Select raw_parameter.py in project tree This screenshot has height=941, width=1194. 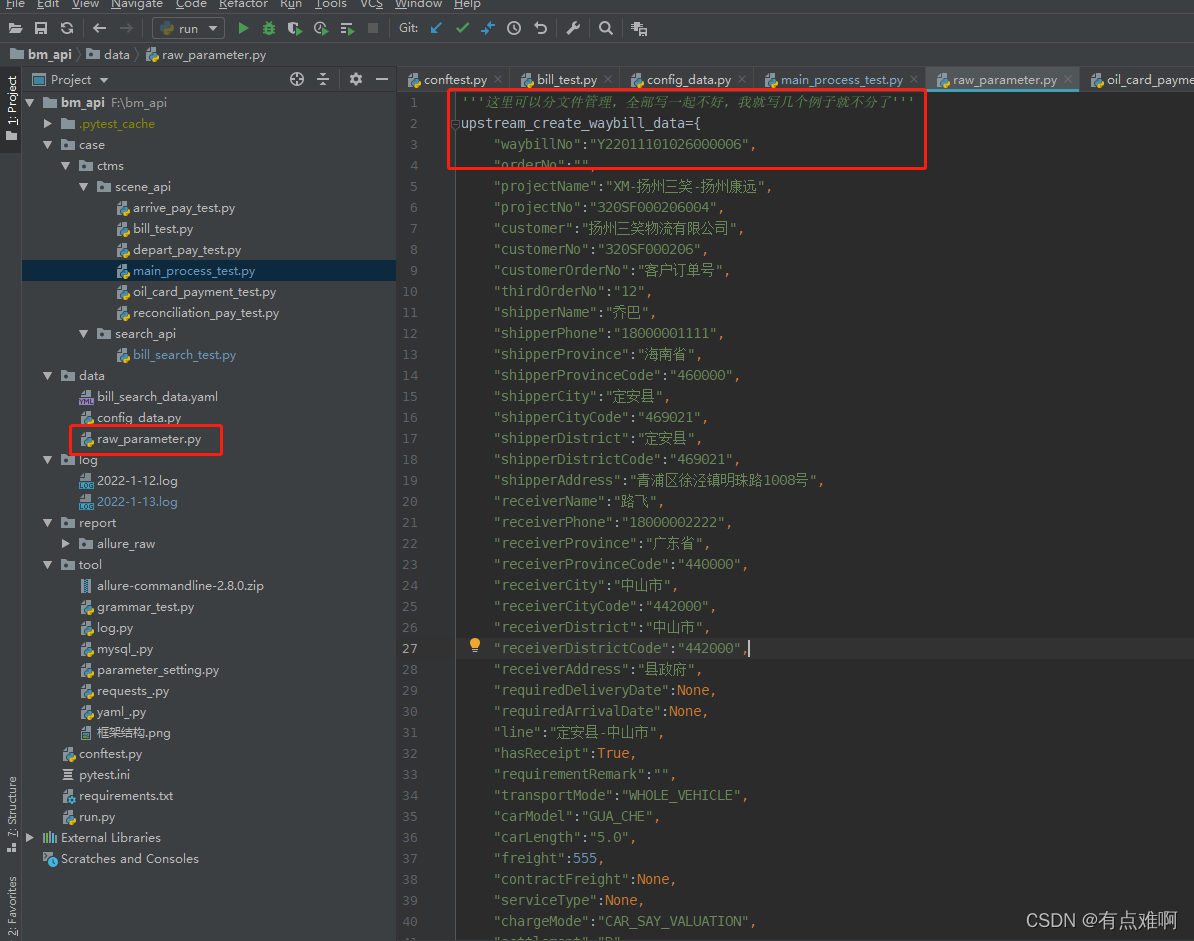pyautogui.click(x=148, y=439)
